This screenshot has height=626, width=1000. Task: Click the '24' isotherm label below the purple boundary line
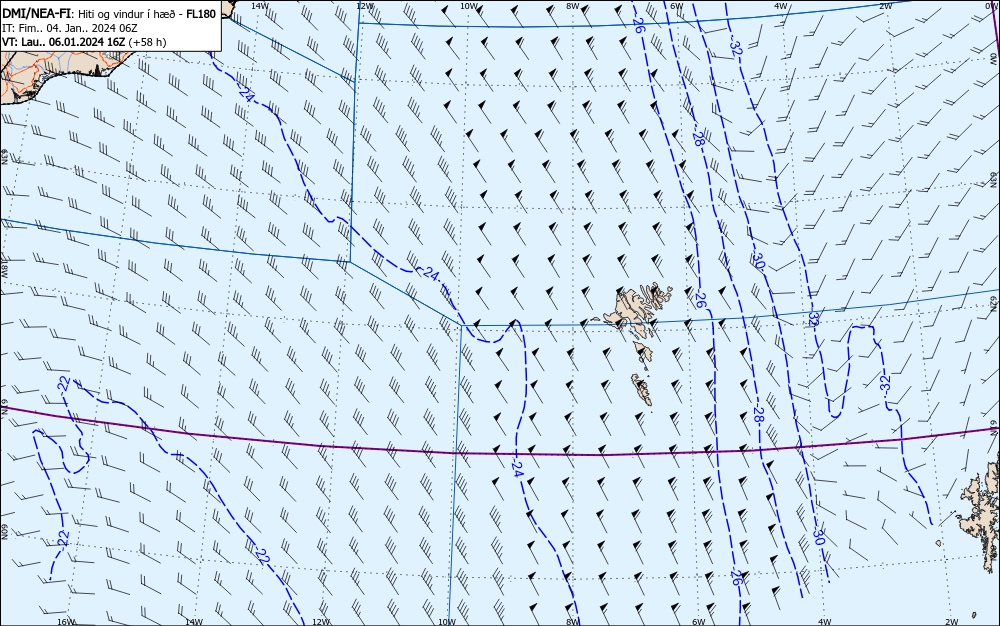pos(517,470)
